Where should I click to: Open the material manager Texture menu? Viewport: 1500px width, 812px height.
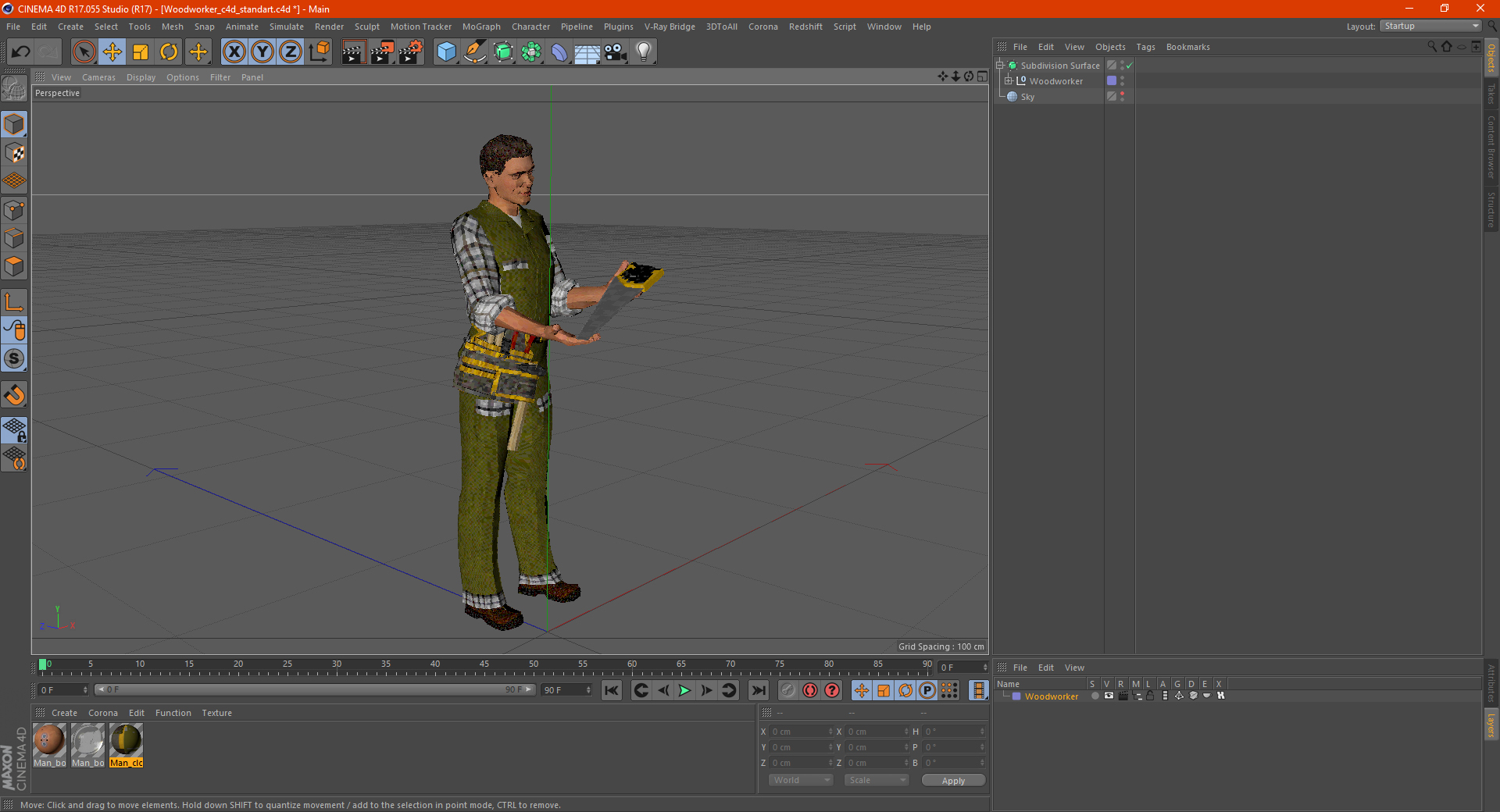click(216, 713)
